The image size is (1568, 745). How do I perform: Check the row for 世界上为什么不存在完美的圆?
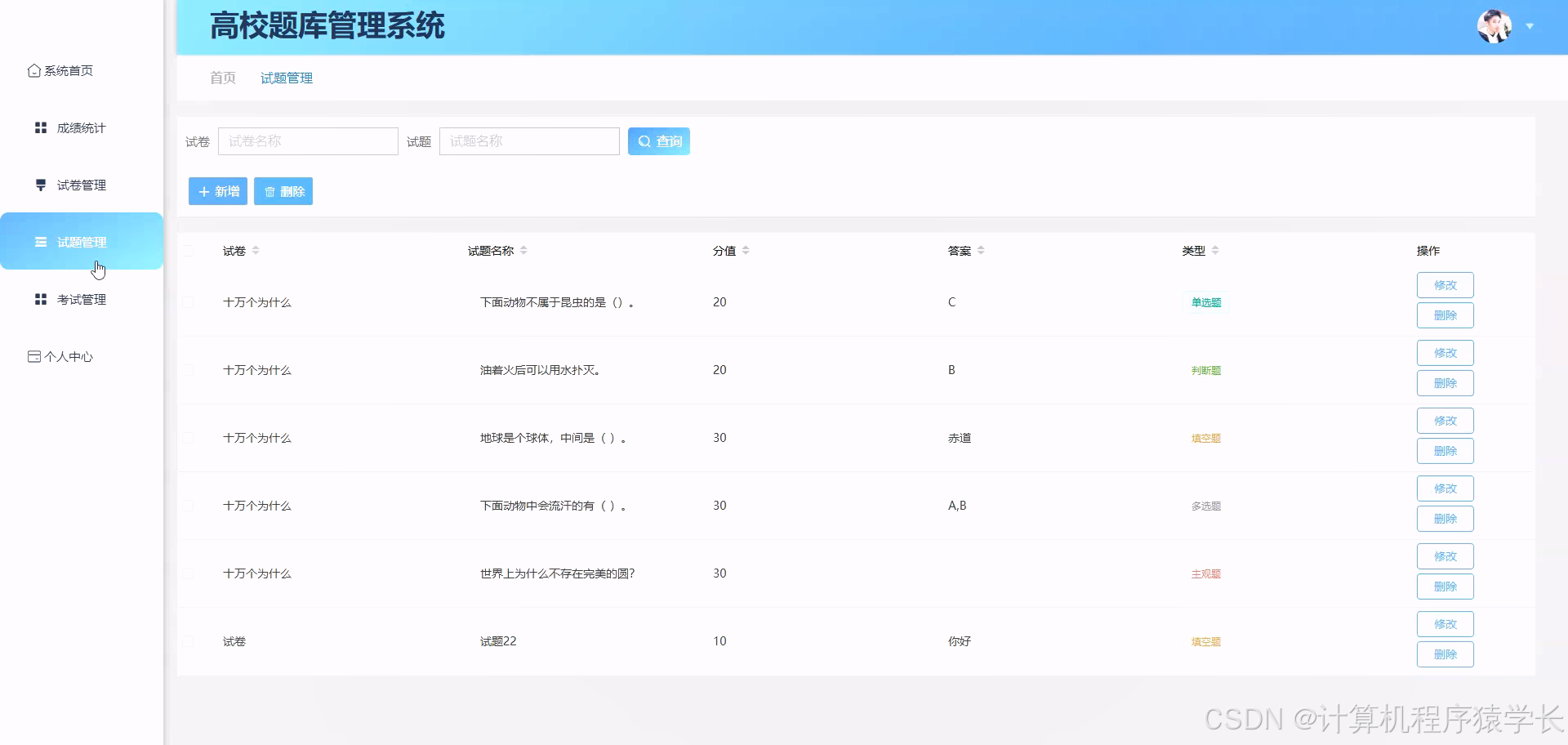[188, 573]
